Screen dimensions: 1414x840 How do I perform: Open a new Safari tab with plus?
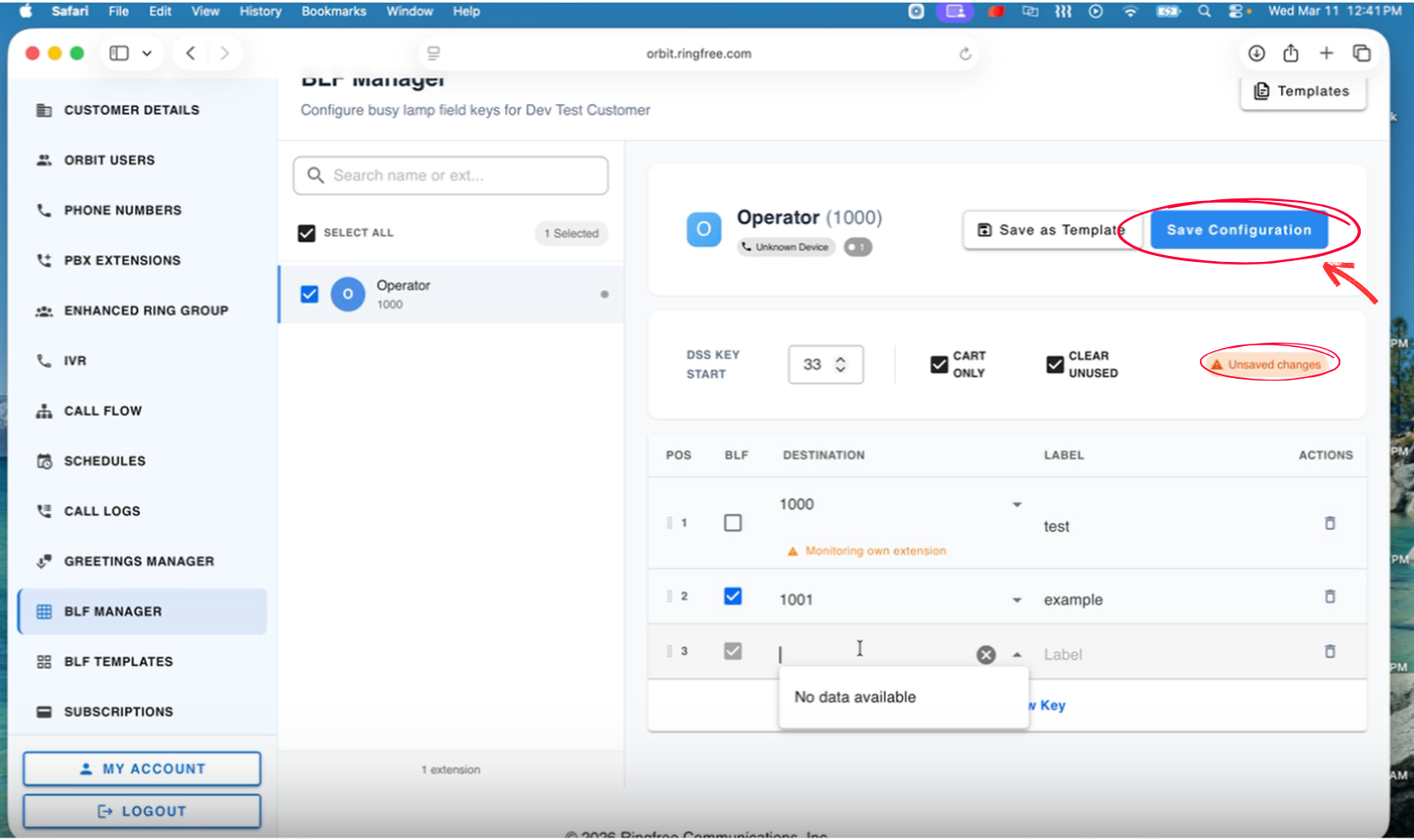[1326, 53]
